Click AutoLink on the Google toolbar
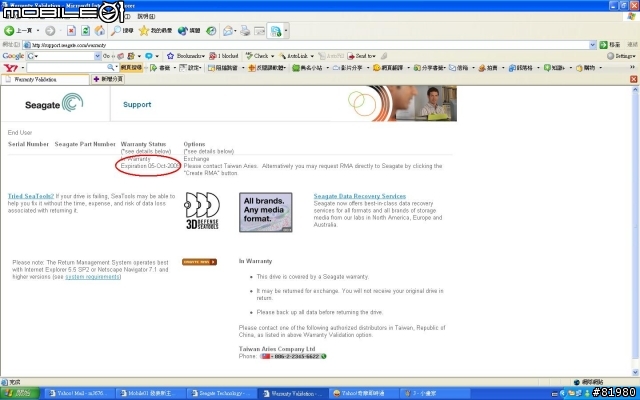640x400 pixels. (x=296, y=56)
